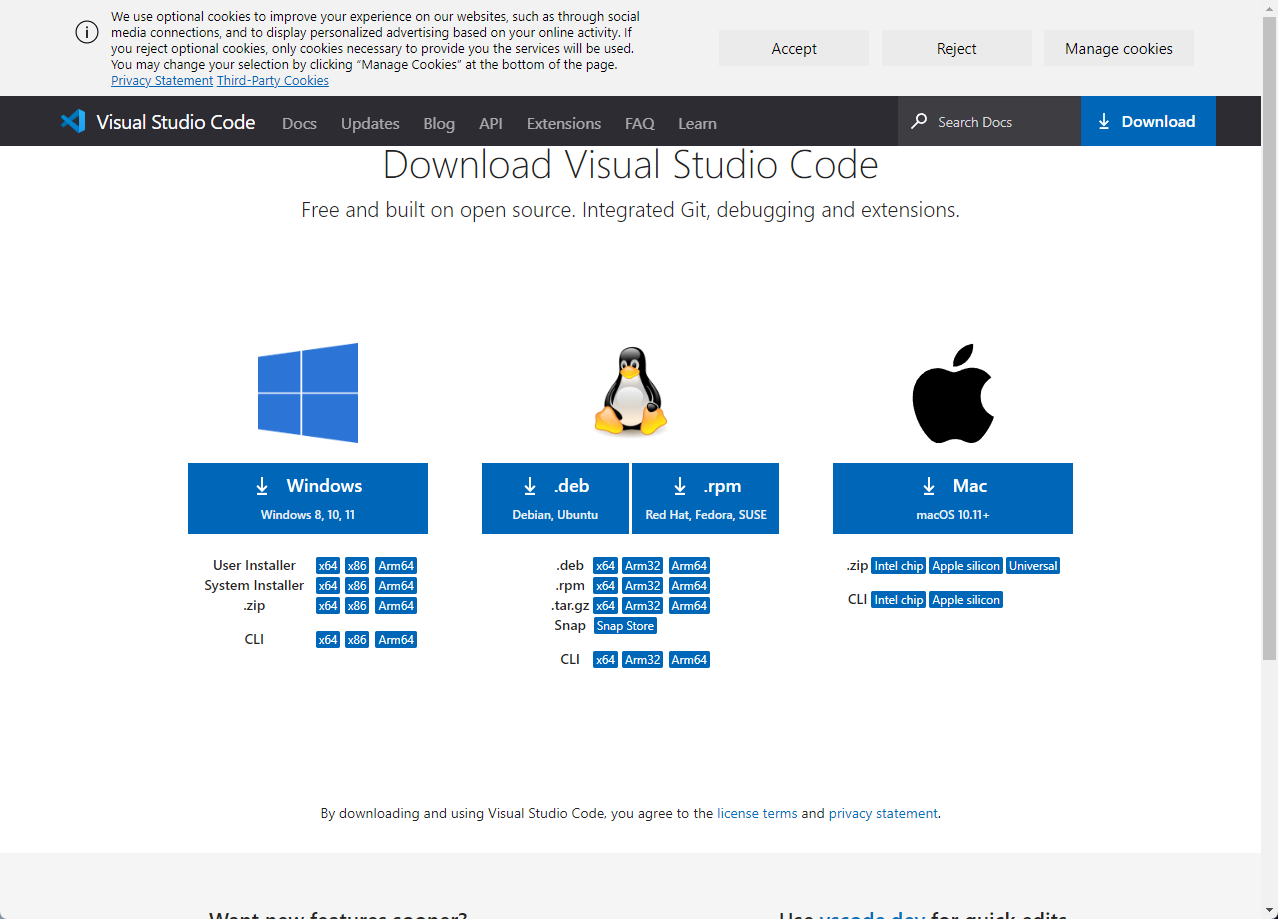Click the Apple logo image
The image size is (1278, 919).
(x=953, y=393)
